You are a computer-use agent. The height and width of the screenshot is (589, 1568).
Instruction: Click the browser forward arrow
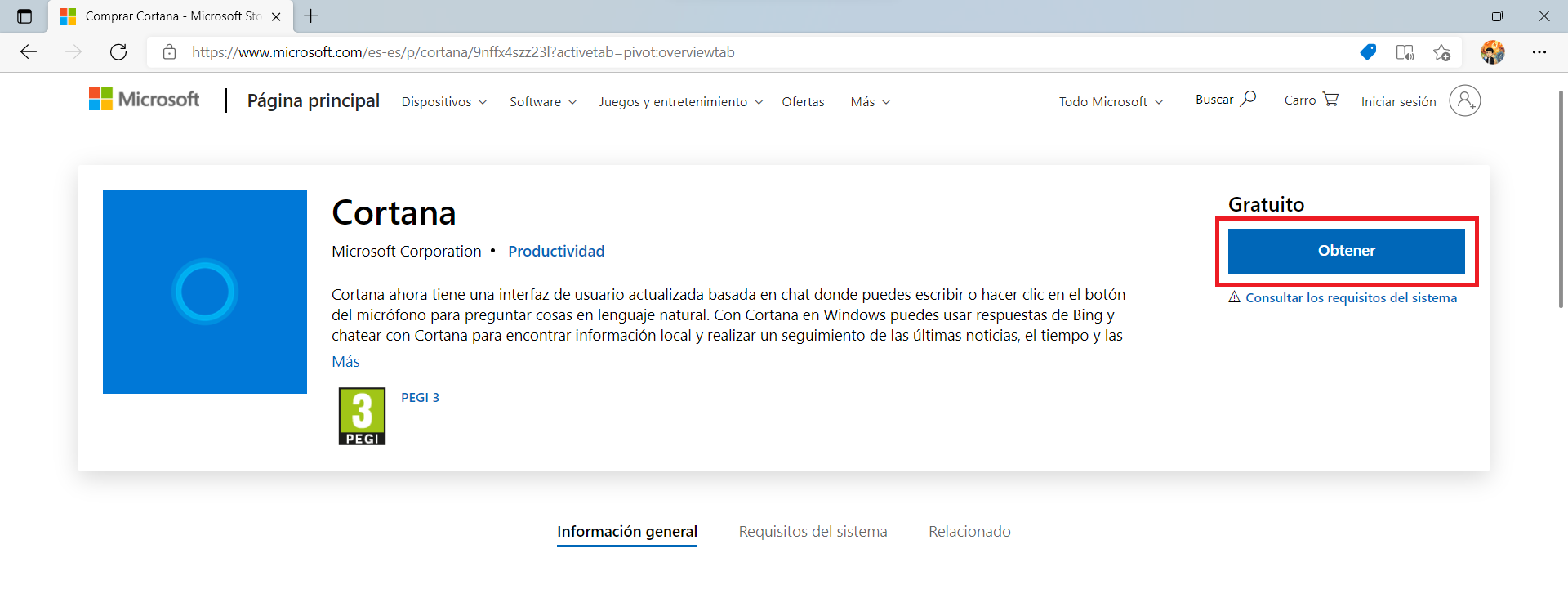click(73, 52)
